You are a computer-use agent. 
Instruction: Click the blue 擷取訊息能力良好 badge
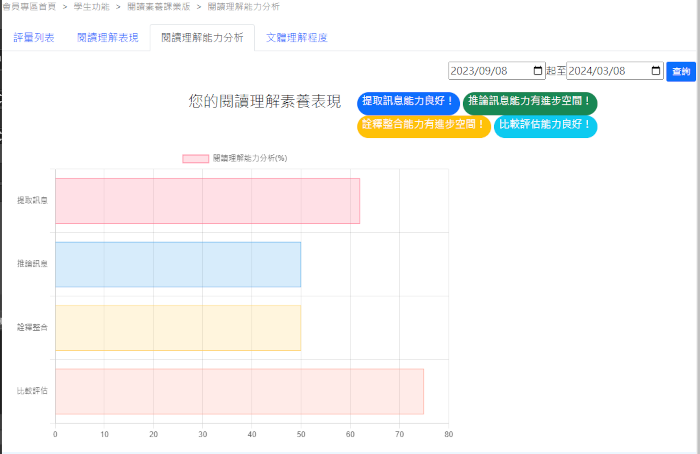coord(408,101)
